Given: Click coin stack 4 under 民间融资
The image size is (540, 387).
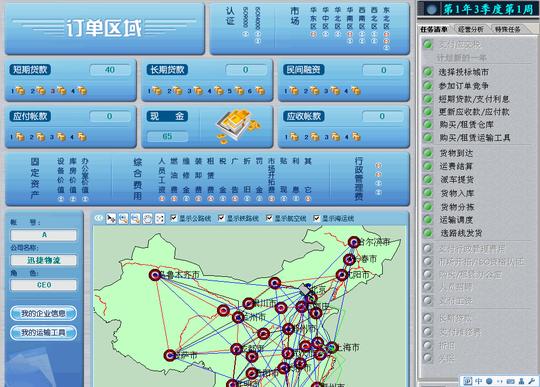Looking at the screenshot, I should pyautogui.click(x=356, y=91).
